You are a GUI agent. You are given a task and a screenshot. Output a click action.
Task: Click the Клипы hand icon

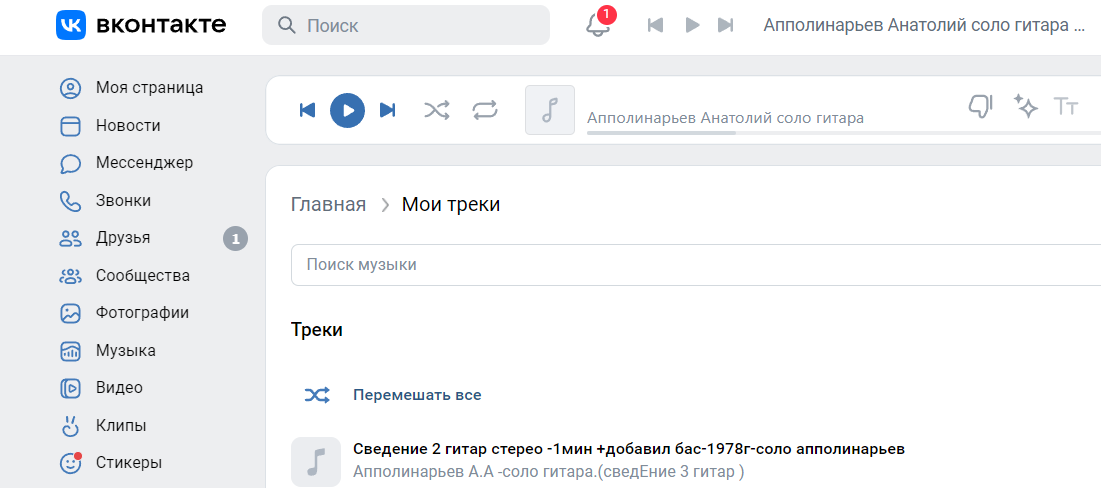70,426
